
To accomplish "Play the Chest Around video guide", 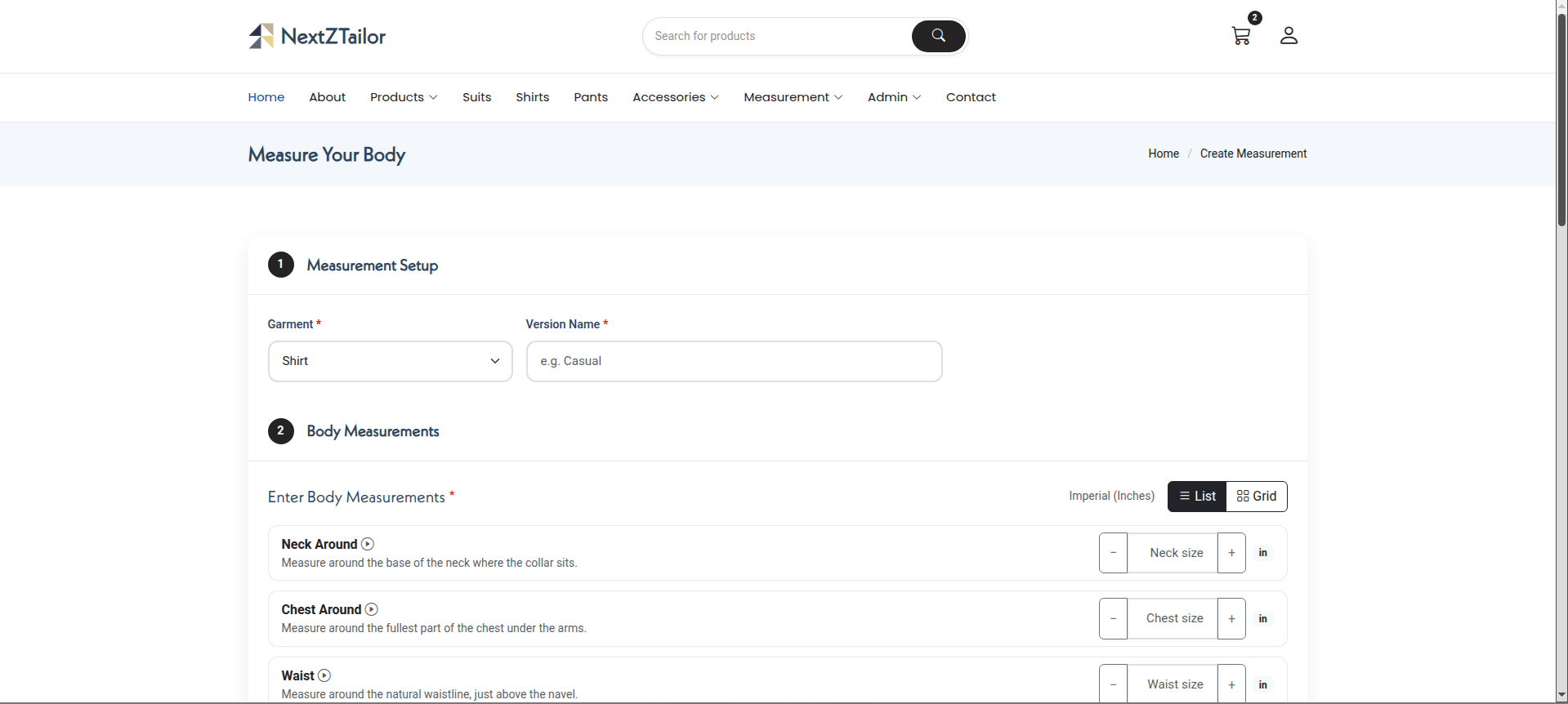I will [x=372, y=609].
